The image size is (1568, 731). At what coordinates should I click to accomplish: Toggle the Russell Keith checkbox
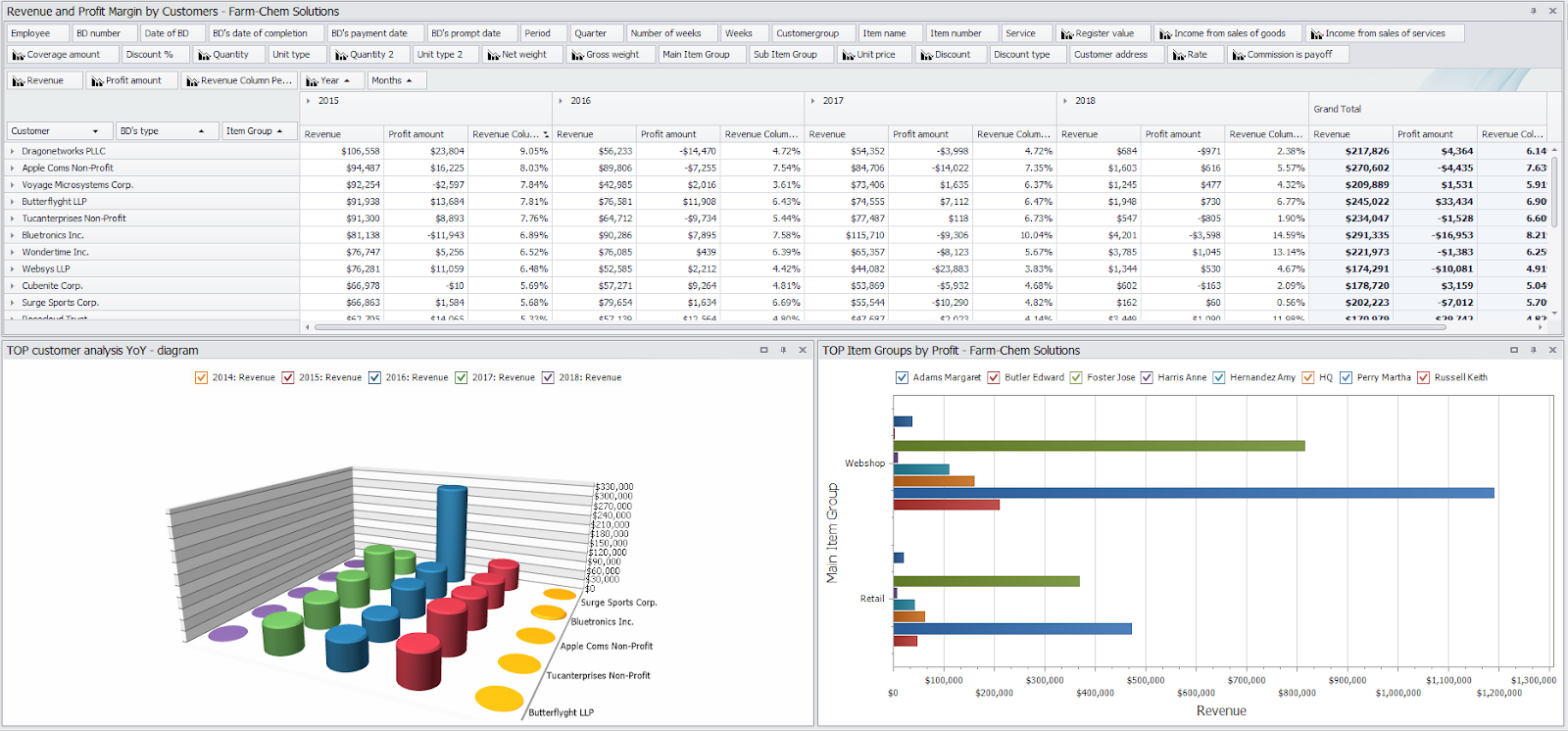1423,377
